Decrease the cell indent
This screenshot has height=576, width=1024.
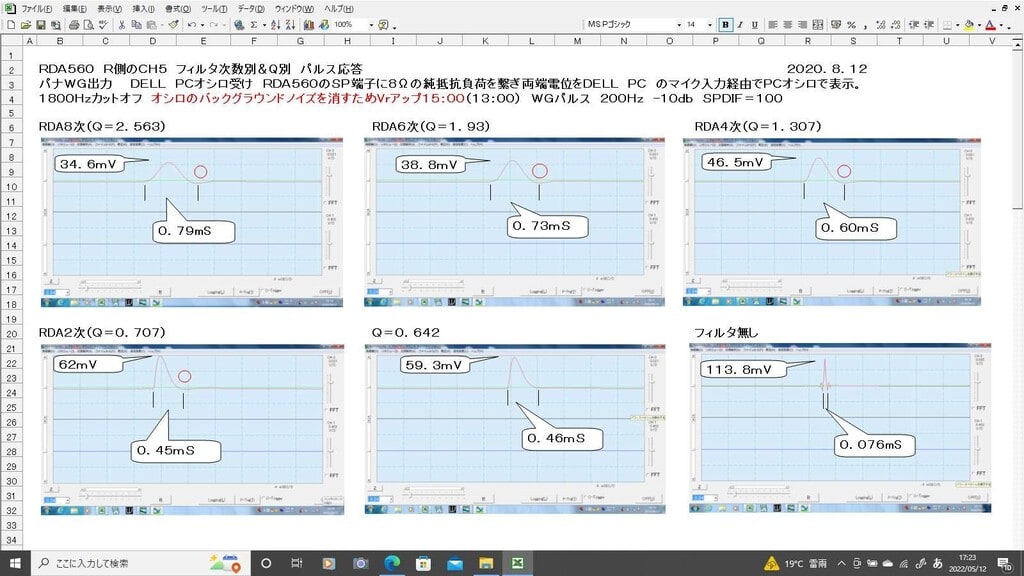click(914, 25)
